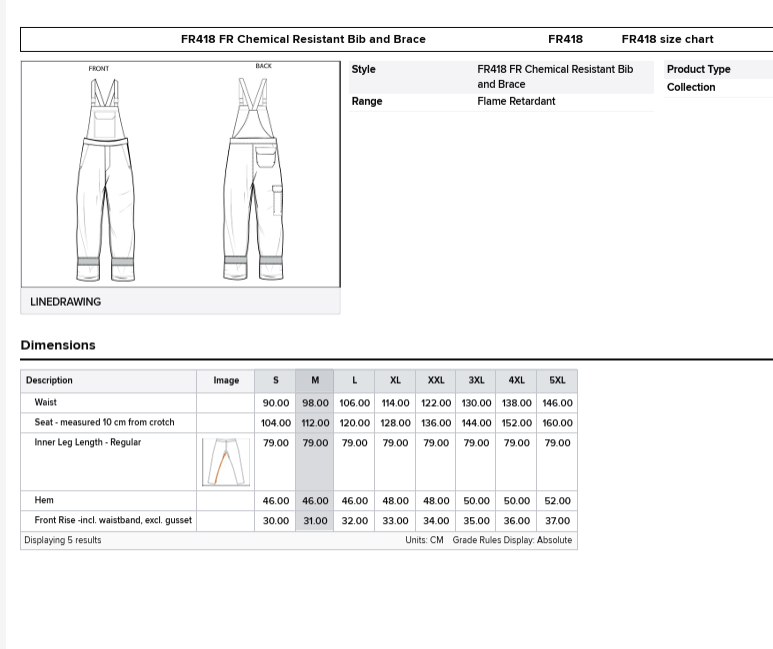Image resolution: width=773 pixels, height=649 pixels.
Task: Select the S size column header
Action: tap(275, 381)
